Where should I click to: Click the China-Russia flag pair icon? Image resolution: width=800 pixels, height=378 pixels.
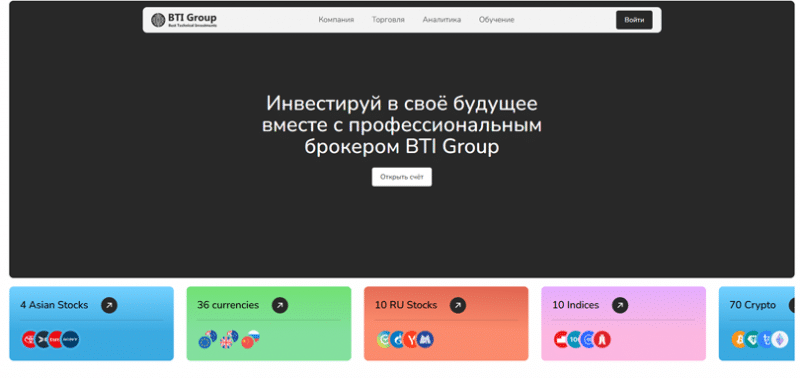251,340
